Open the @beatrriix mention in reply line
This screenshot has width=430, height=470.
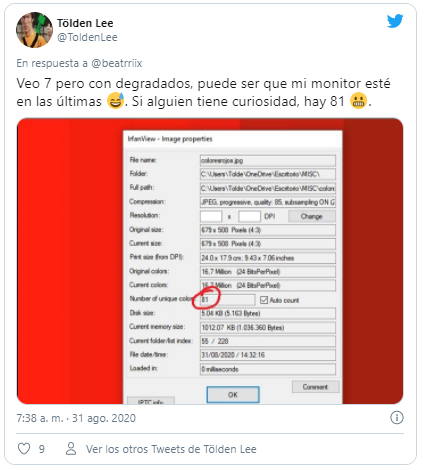pyautogui.click(x=117, y=63)
